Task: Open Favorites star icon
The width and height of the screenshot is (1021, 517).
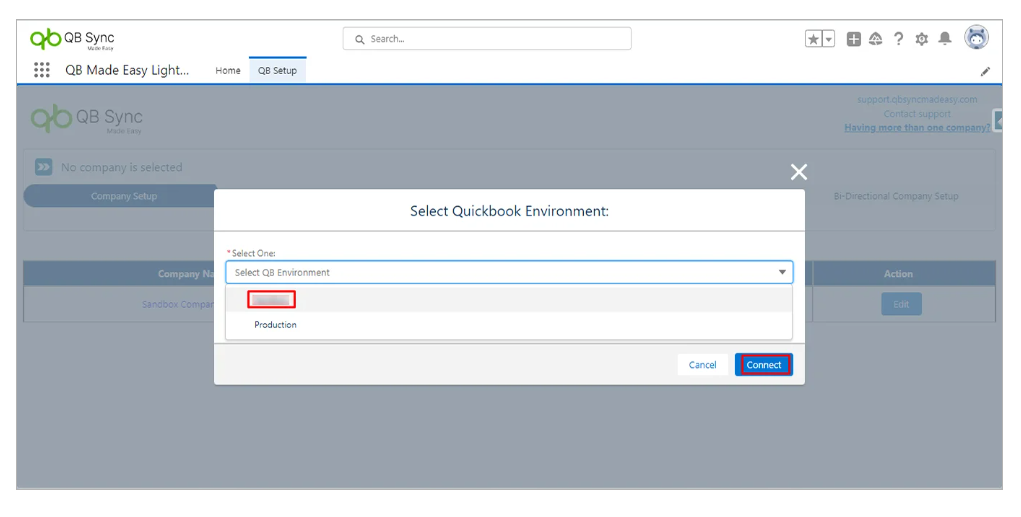Action: click(x=813, y=39)
